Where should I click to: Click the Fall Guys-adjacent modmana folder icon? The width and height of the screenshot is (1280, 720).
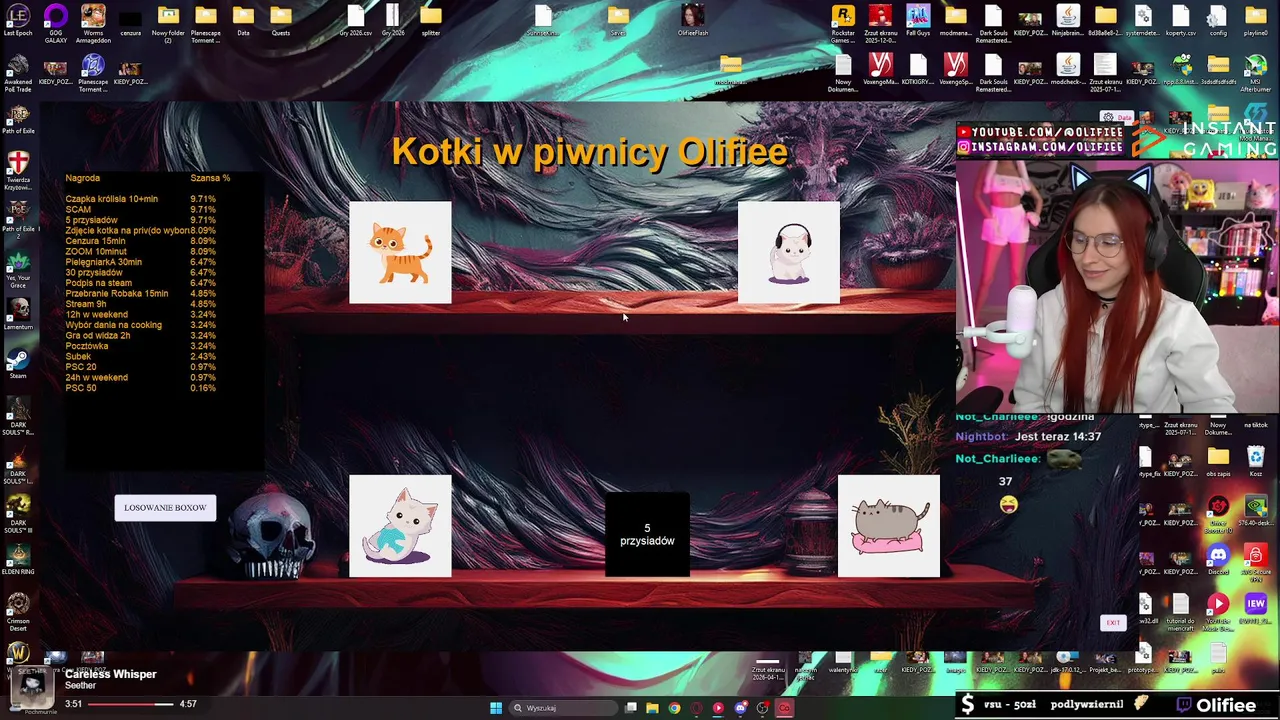(956, 20)
